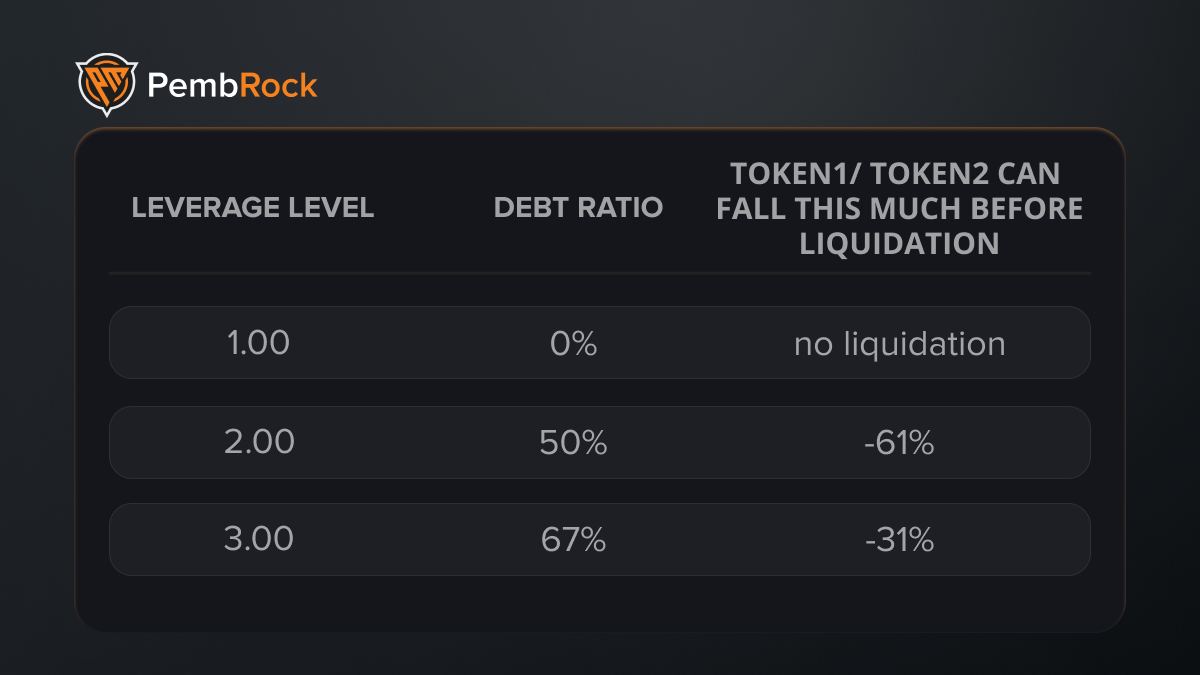Click the word LIQUIDATION in the header
Screen dimensions: 1200x675
pyautogui.click(x=899, y=243)
